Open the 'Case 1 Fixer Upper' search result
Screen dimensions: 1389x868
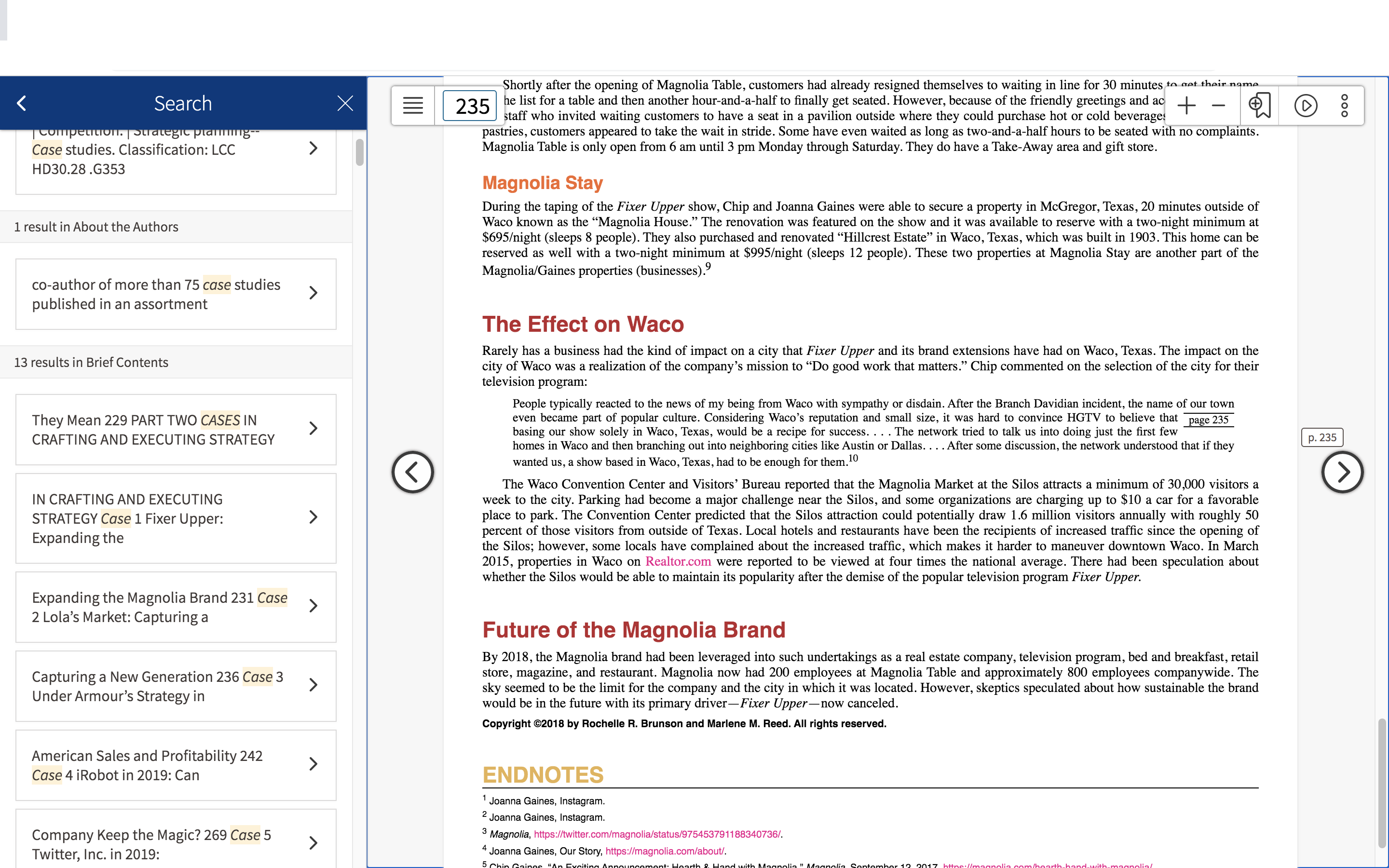click(x=176, y=518)
